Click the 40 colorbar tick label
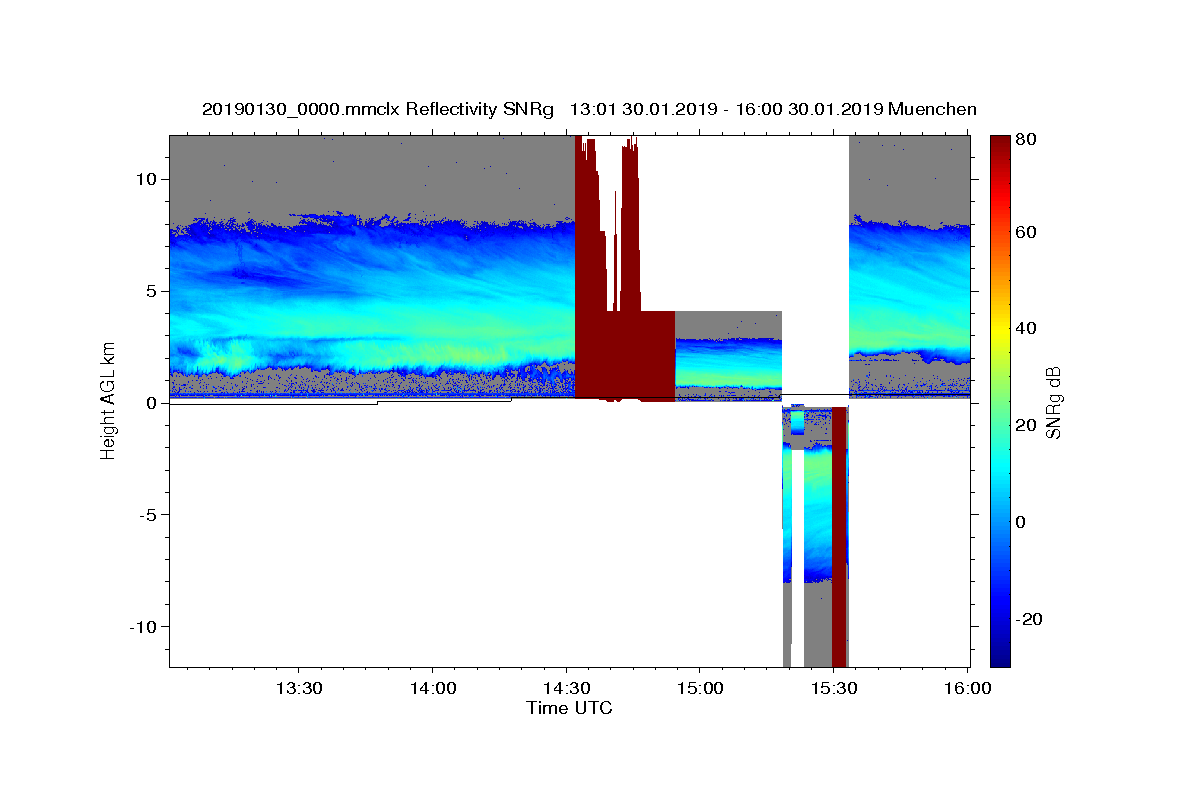 click(1025, 328)
